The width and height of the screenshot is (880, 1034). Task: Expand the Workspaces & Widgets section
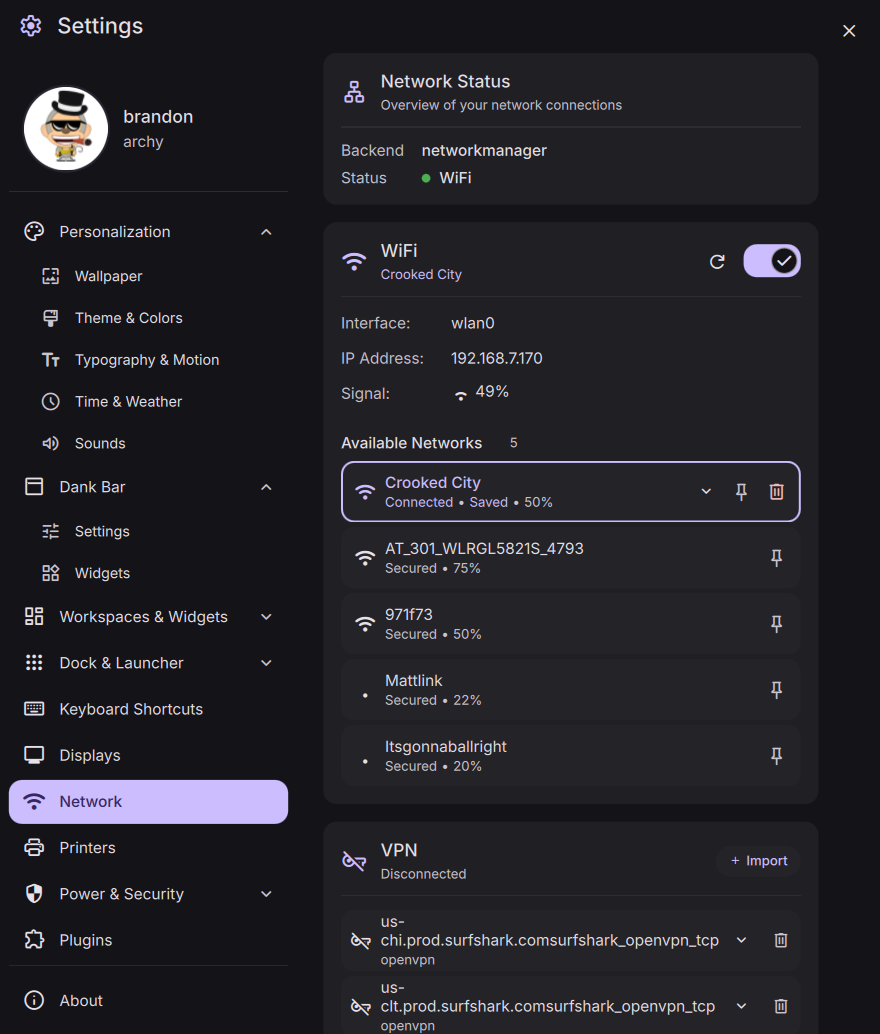pyautogui.click(x=266, y=617)
